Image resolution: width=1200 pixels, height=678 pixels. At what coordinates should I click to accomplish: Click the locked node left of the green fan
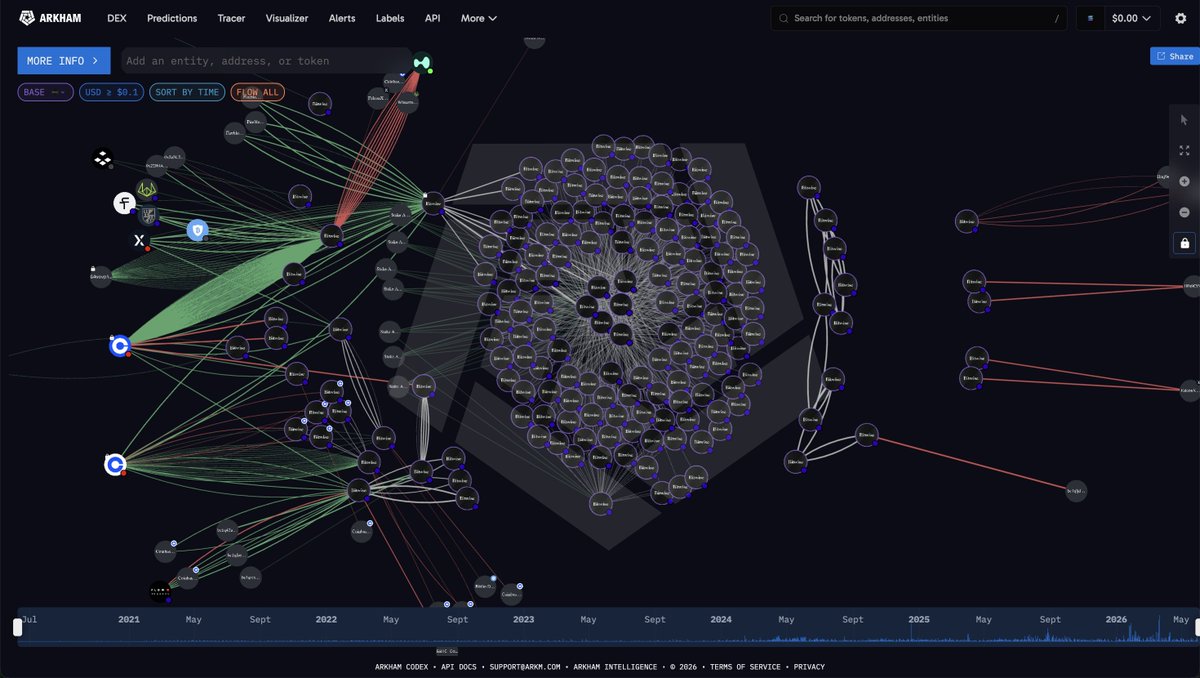point(100,277)
